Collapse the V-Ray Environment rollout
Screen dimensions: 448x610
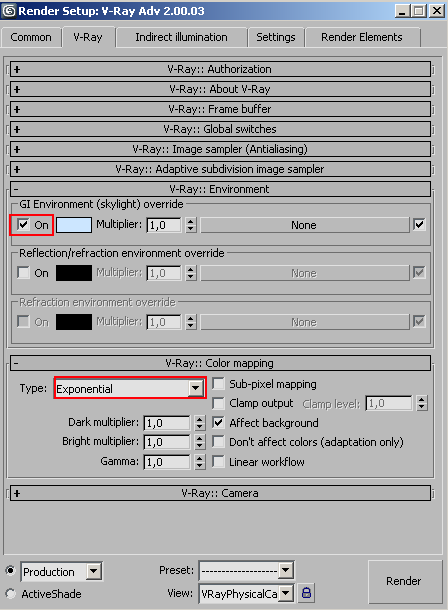pos(220,189)
